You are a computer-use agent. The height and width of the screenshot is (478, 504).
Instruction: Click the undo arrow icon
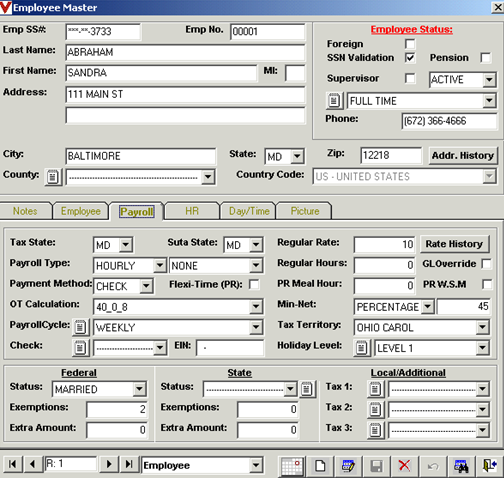click(x=432, y=466)
